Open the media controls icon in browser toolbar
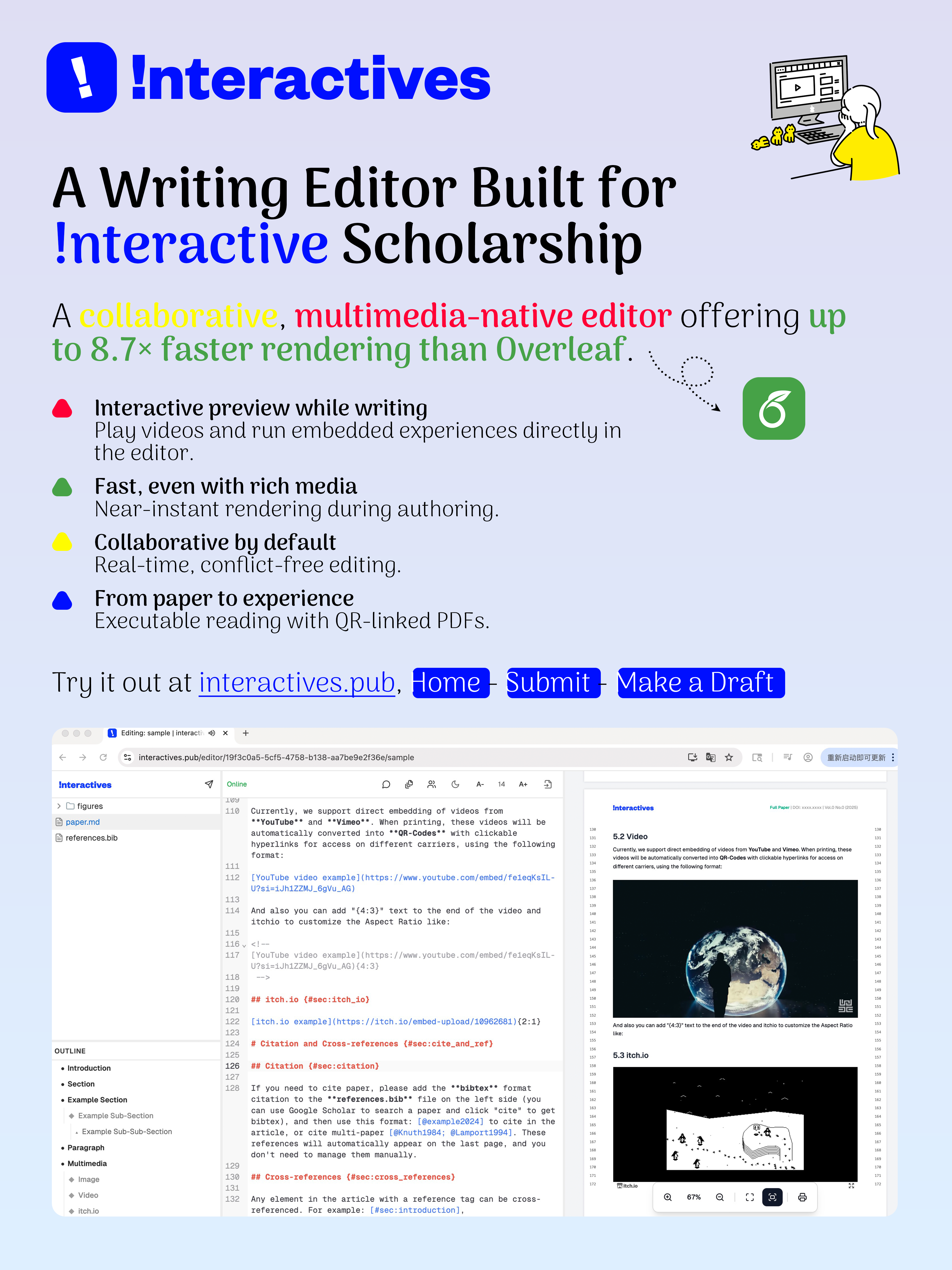 point(788,757)
